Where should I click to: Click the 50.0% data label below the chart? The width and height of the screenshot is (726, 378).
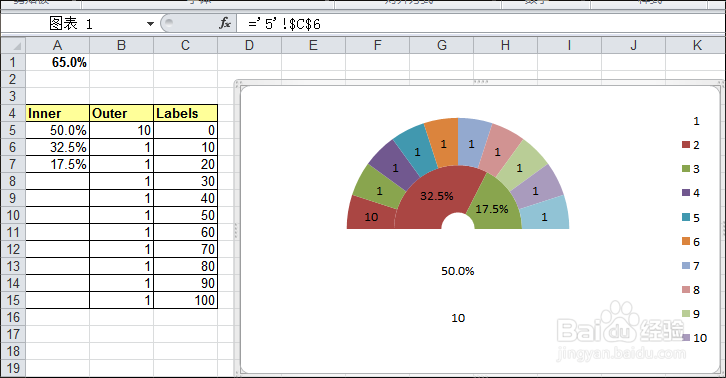[457, 271]
